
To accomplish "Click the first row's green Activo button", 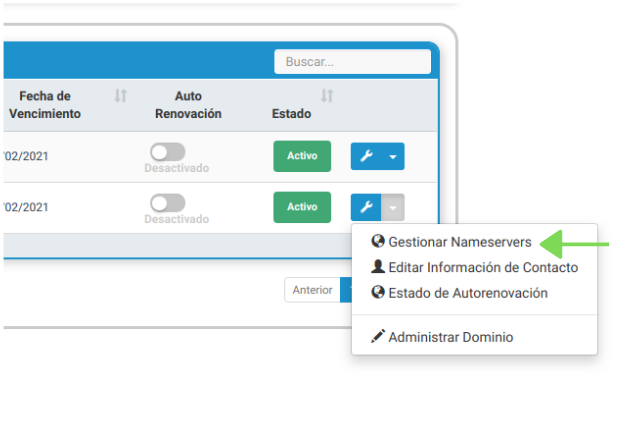I will click(302, 157).
